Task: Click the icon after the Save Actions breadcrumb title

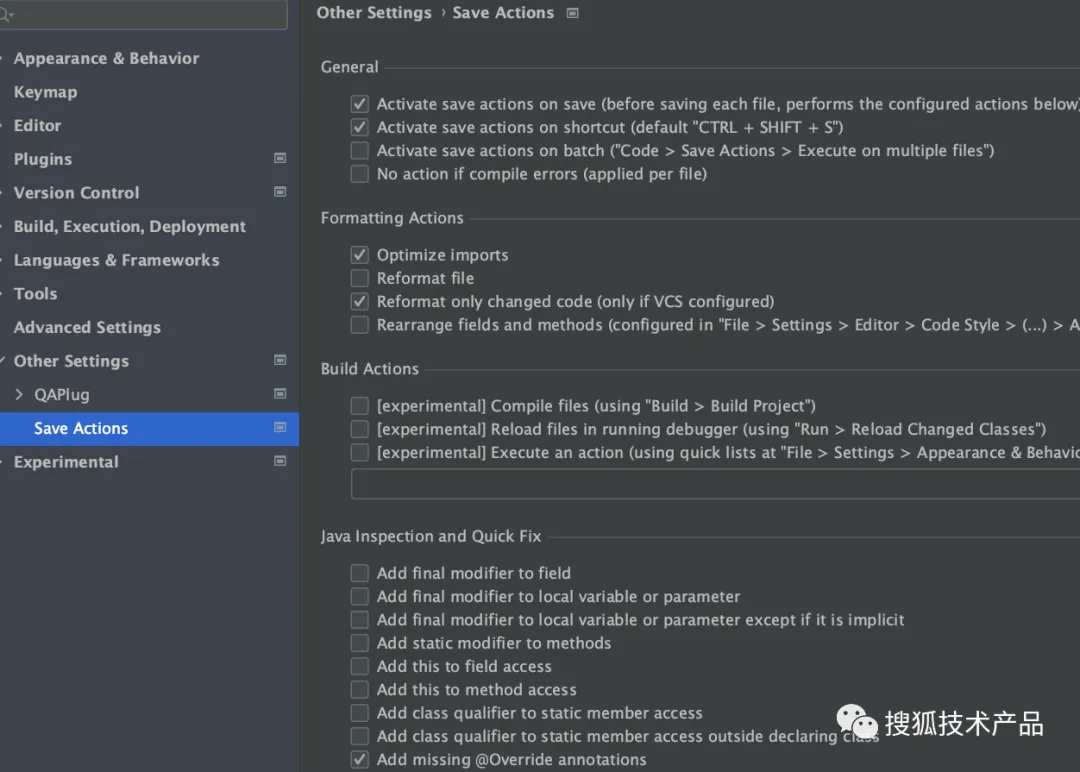Action: (x=572, y=13)
